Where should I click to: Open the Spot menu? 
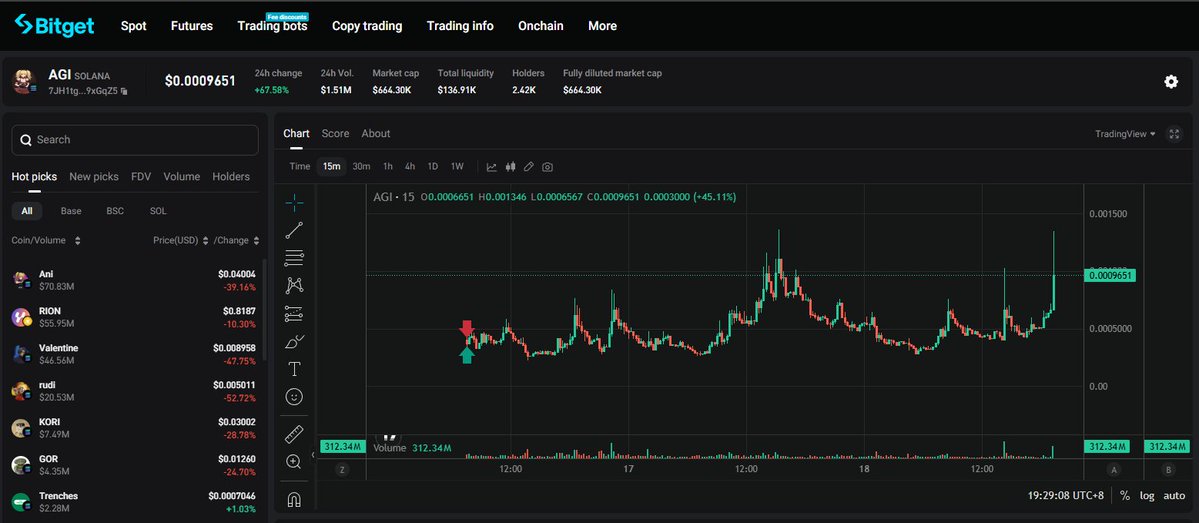133,26
